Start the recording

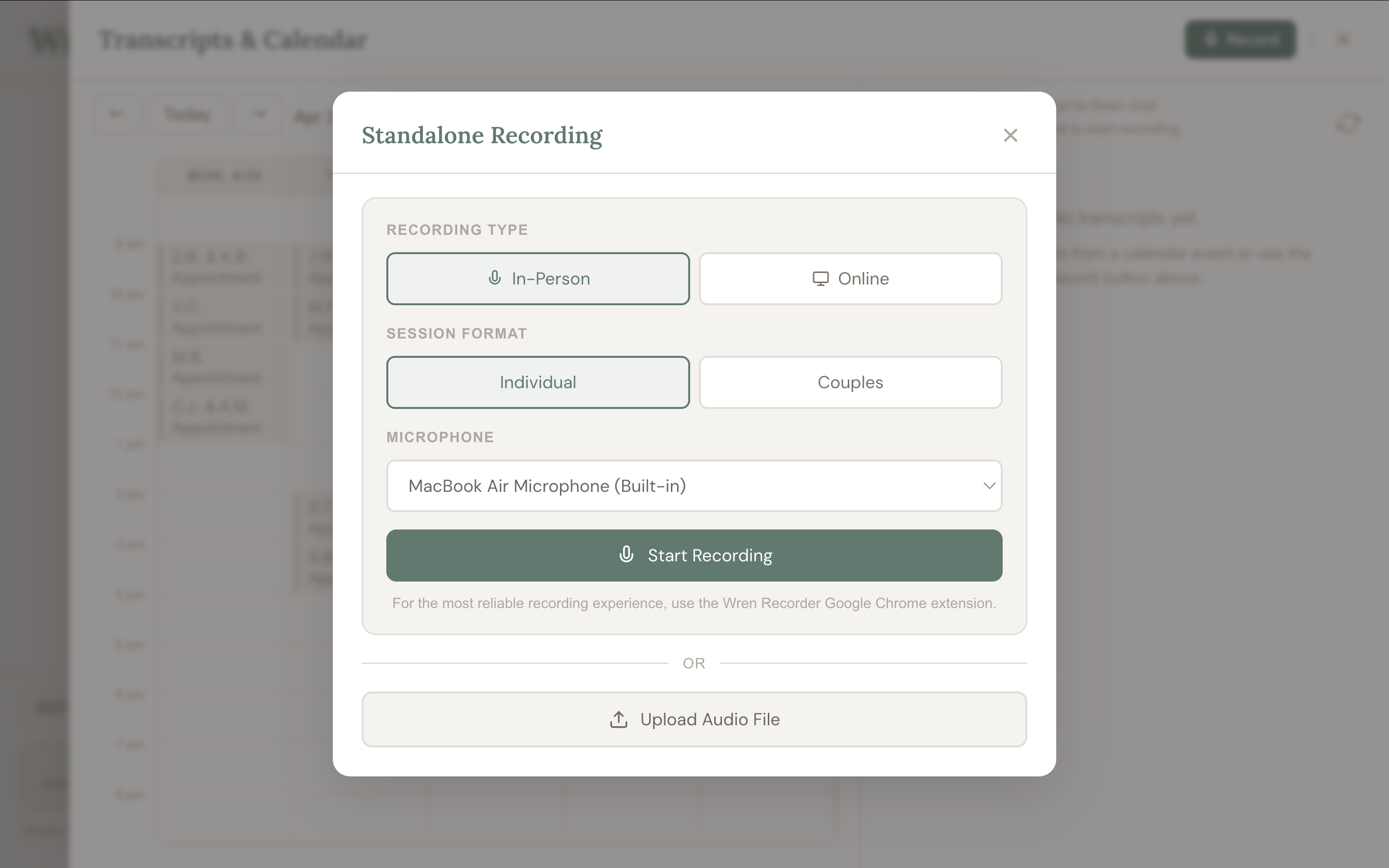point(694,555)
